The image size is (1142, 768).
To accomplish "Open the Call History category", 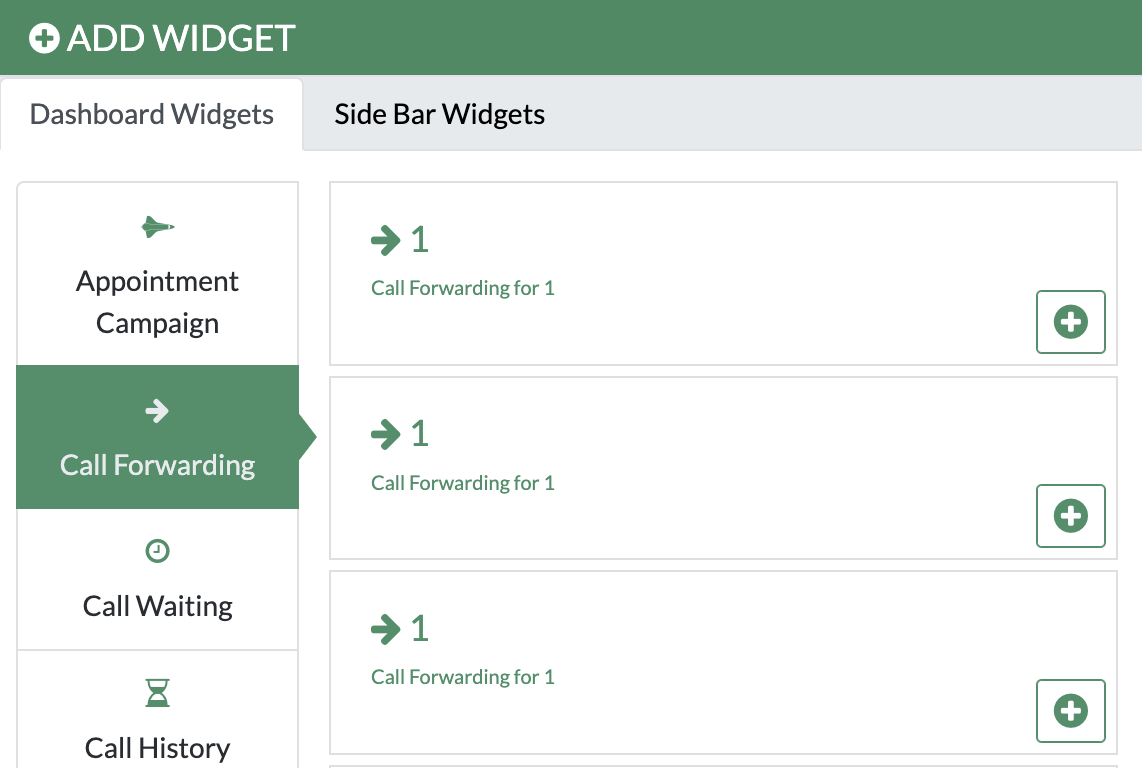I will click(x=157, y=747).
